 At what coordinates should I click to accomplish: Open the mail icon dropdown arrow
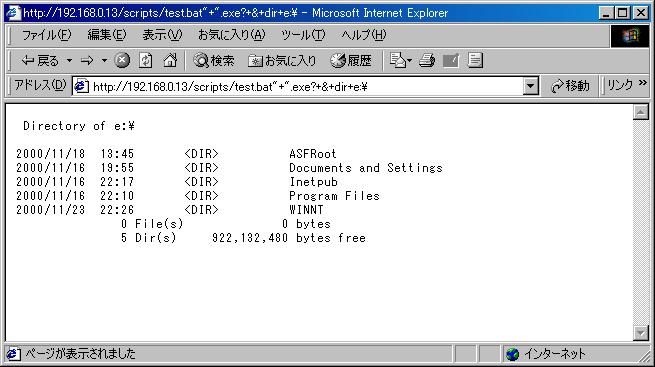tap(409, 61)
